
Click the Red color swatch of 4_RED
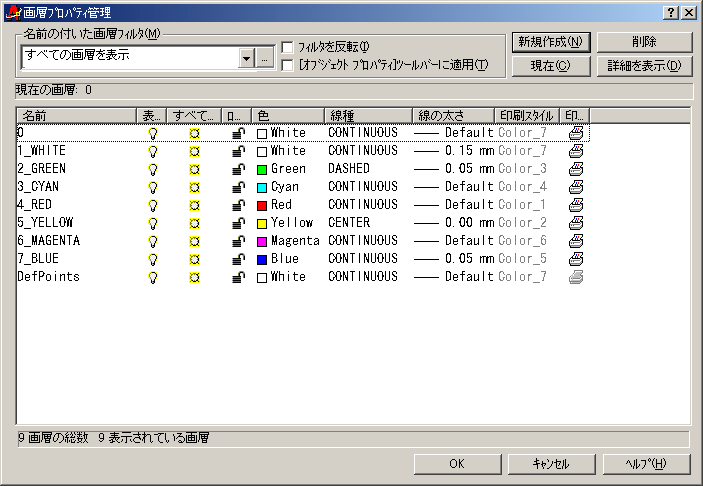262,205
